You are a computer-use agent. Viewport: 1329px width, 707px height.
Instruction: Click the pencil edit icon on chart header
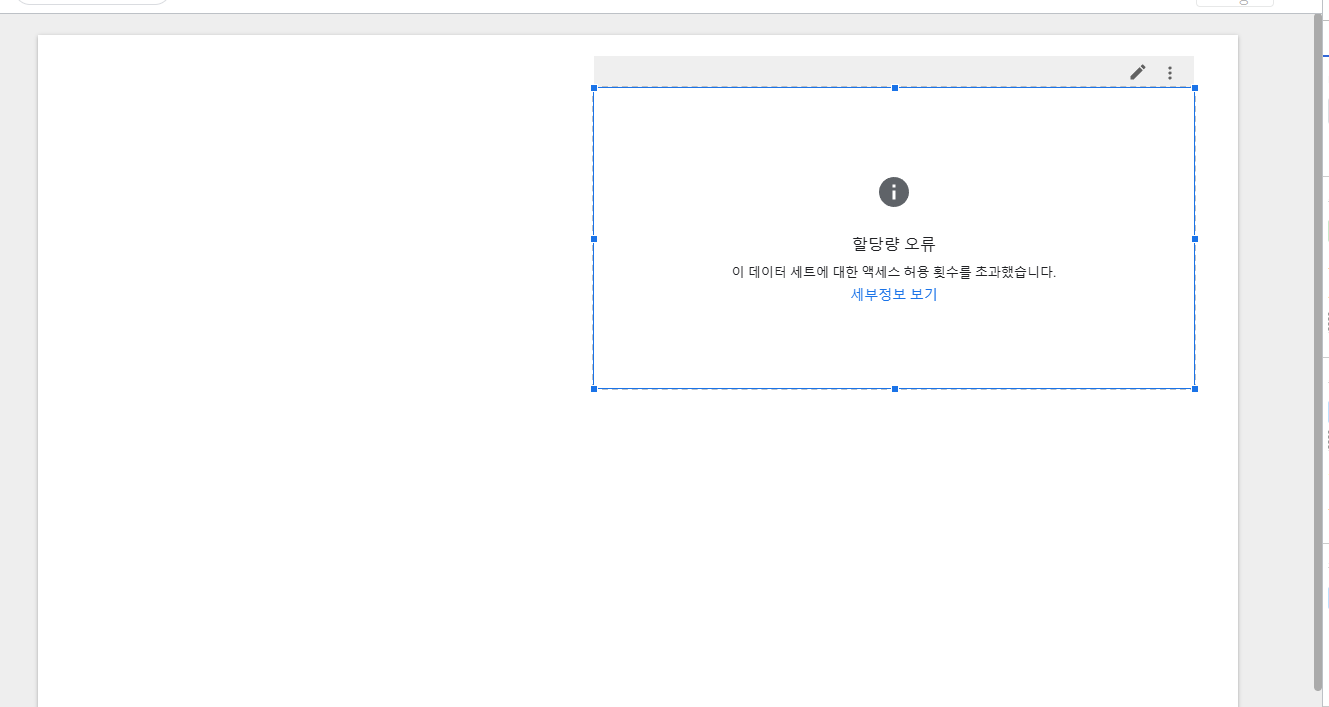point(1138,72)
